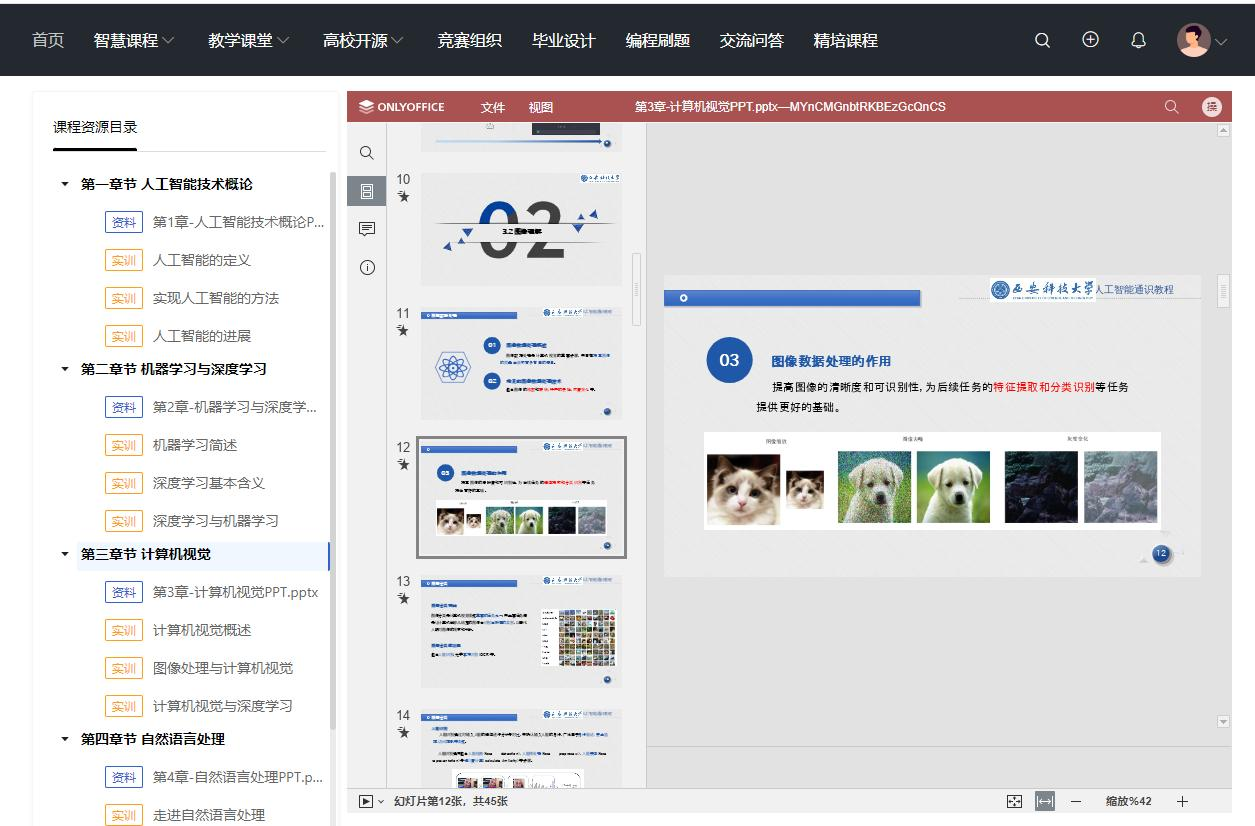Screen dimensions: 1255x826
Task: Open 第3章-计算机视觉PPT.pptx resource
Action: coord(235,592)
